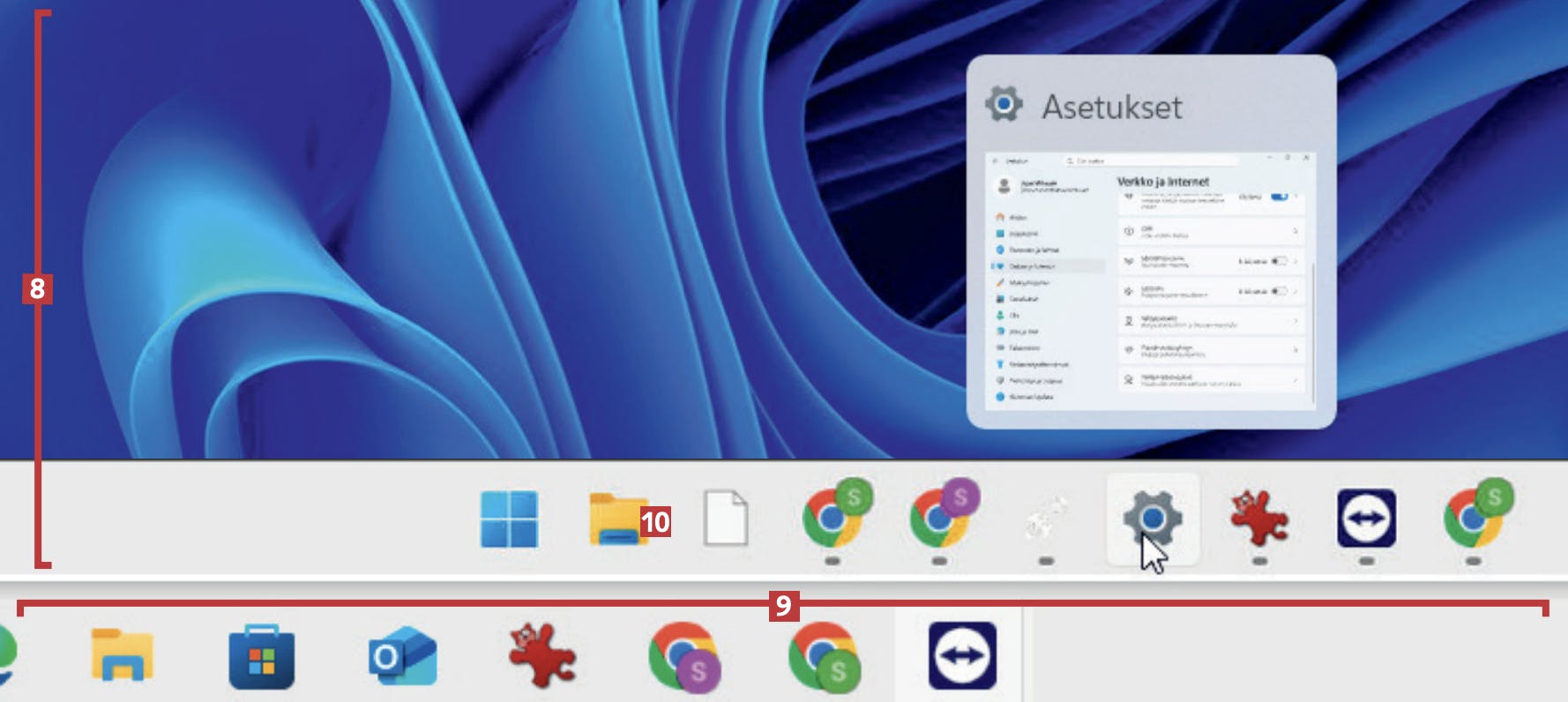Open the rightmost Chrome icon in upper taskbar
This screenshot has height=702, width=1568.
point(1473,518)
